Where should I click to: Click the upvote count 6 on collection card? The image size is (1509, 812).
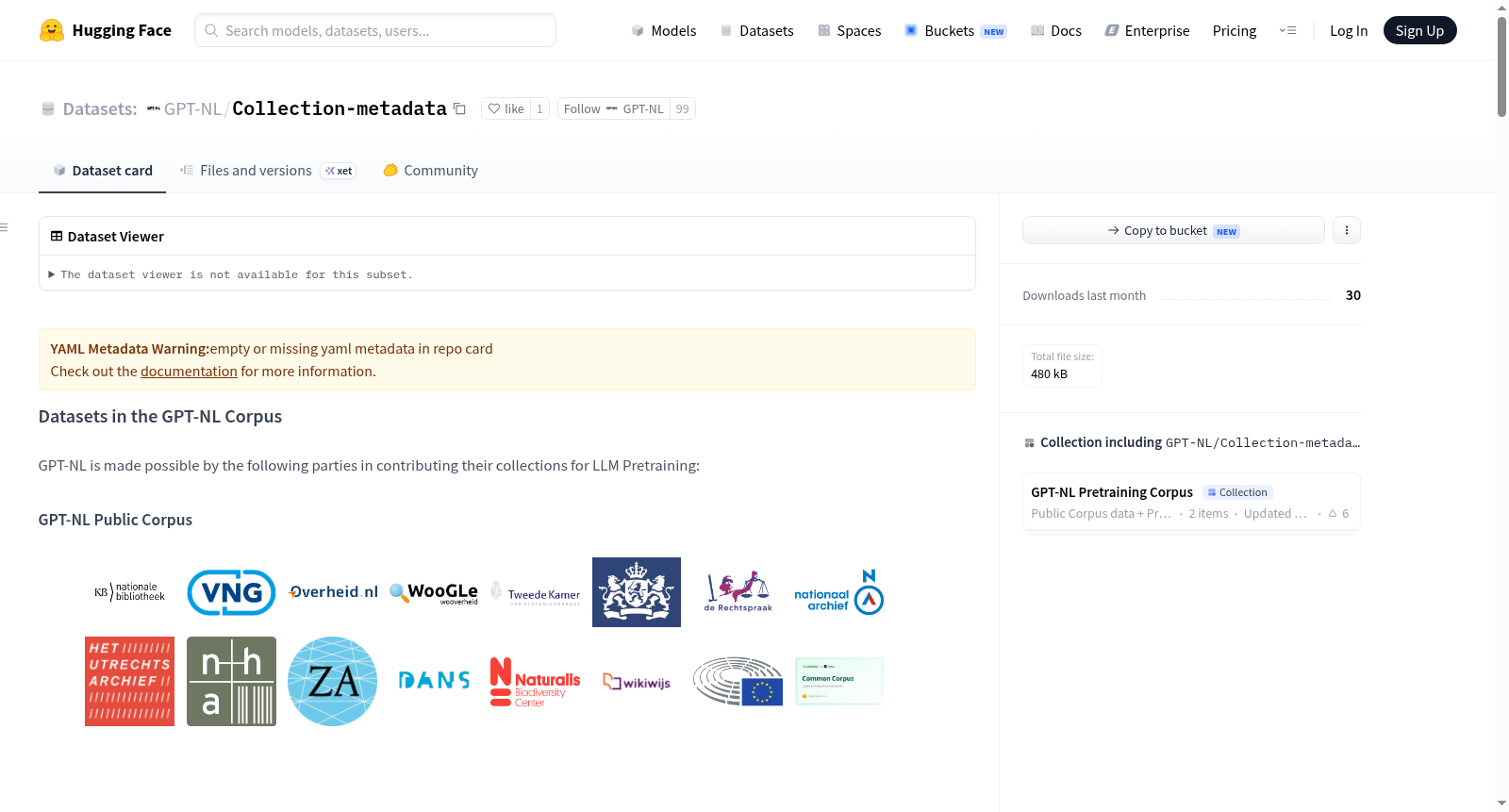click(1339, 514)
